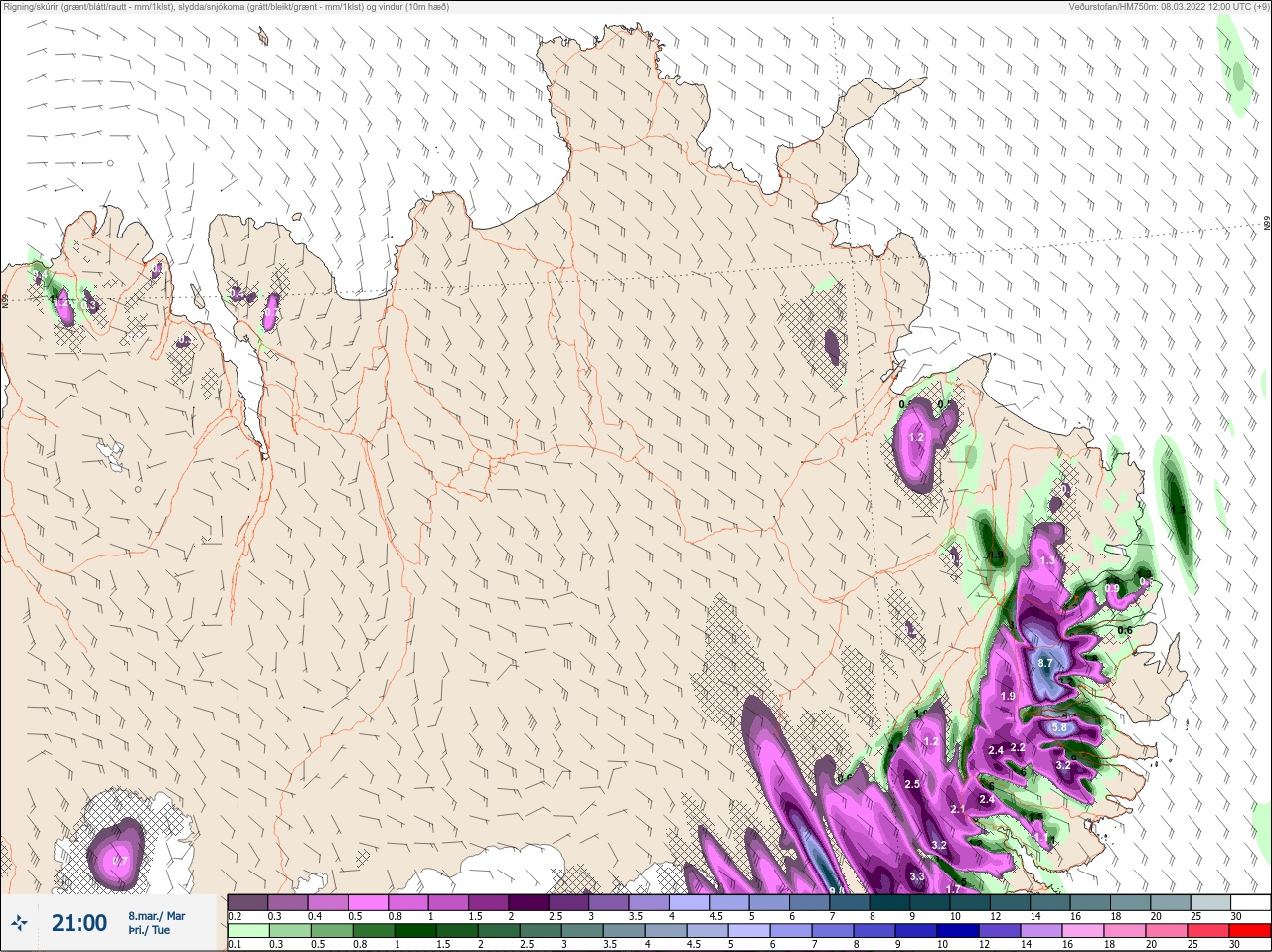This screenshot has width=1272, height=952.
Task: Click the 2.5 precipitation value on the map
Action: pos(912,785)
